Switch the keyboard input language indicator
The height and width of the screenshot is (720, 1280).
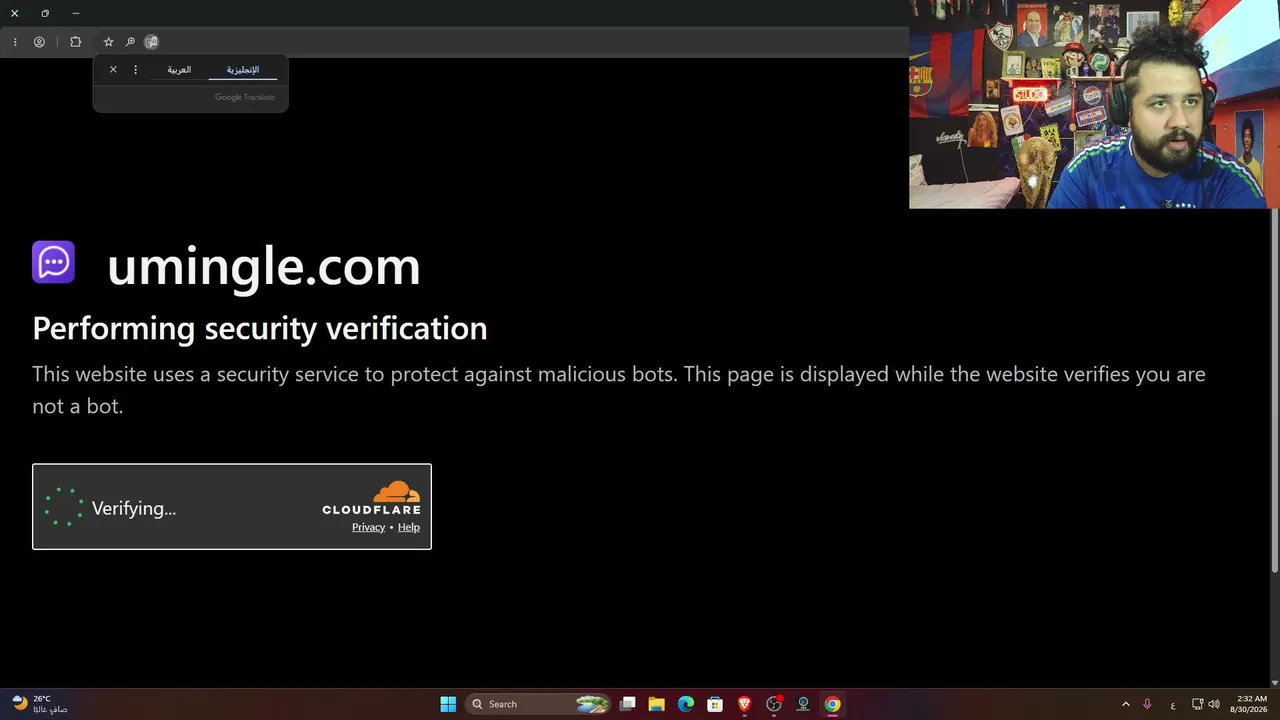click(1173, 705)
